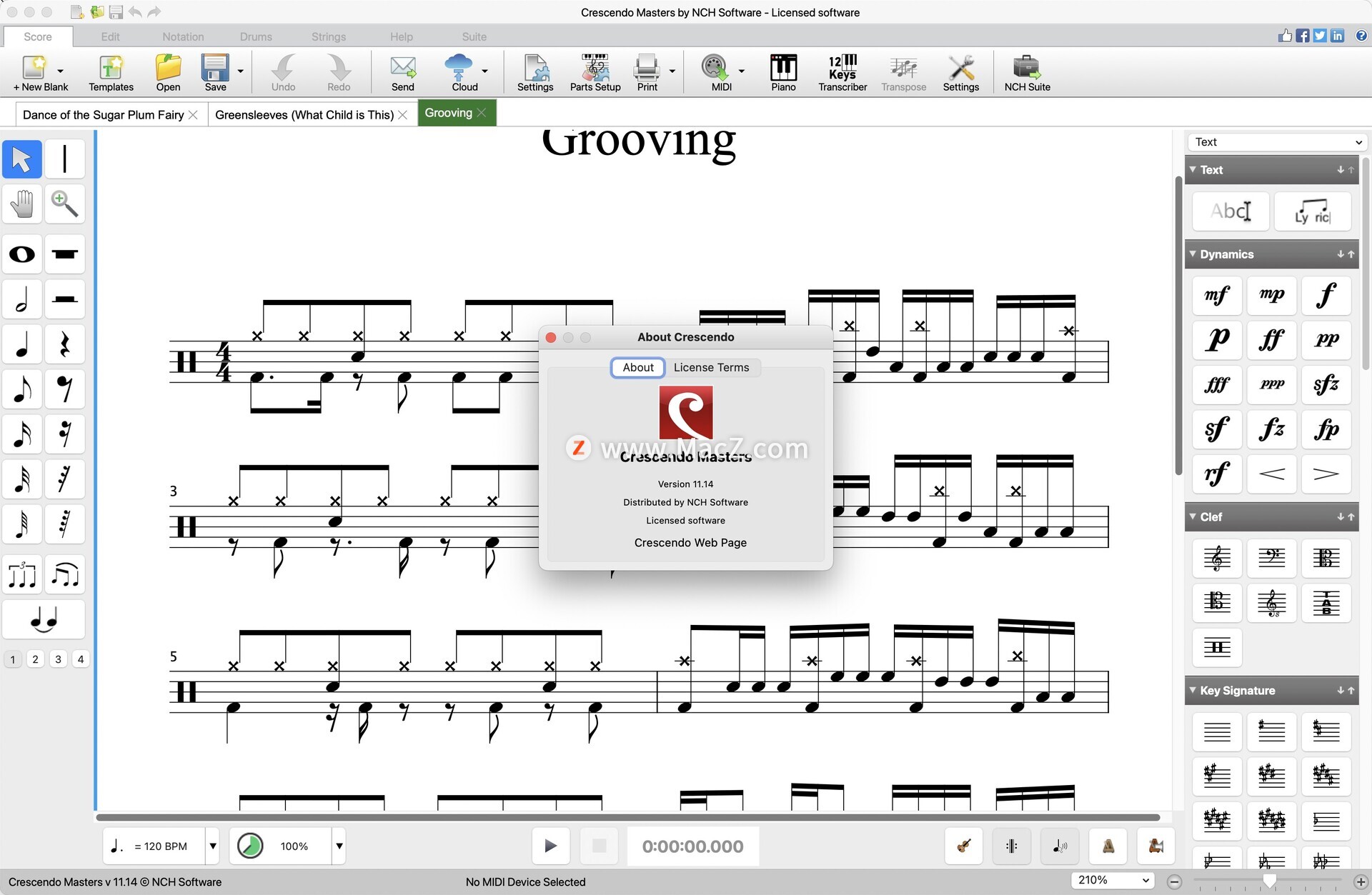
Task: Select the zoom magnifier tool
Action: [x=65, y=204]
